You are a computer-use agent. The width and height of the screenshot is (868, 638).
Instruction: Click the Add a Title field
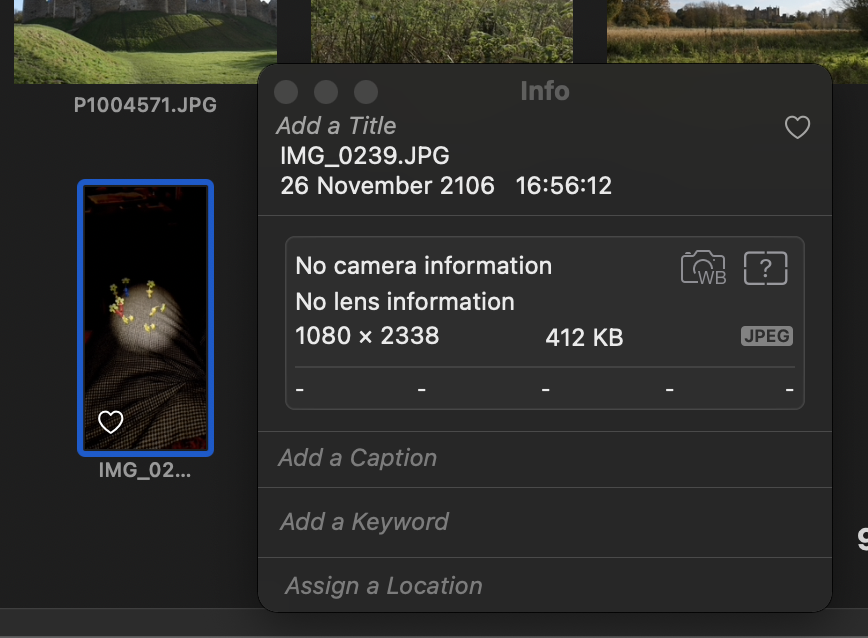[337, 126]
